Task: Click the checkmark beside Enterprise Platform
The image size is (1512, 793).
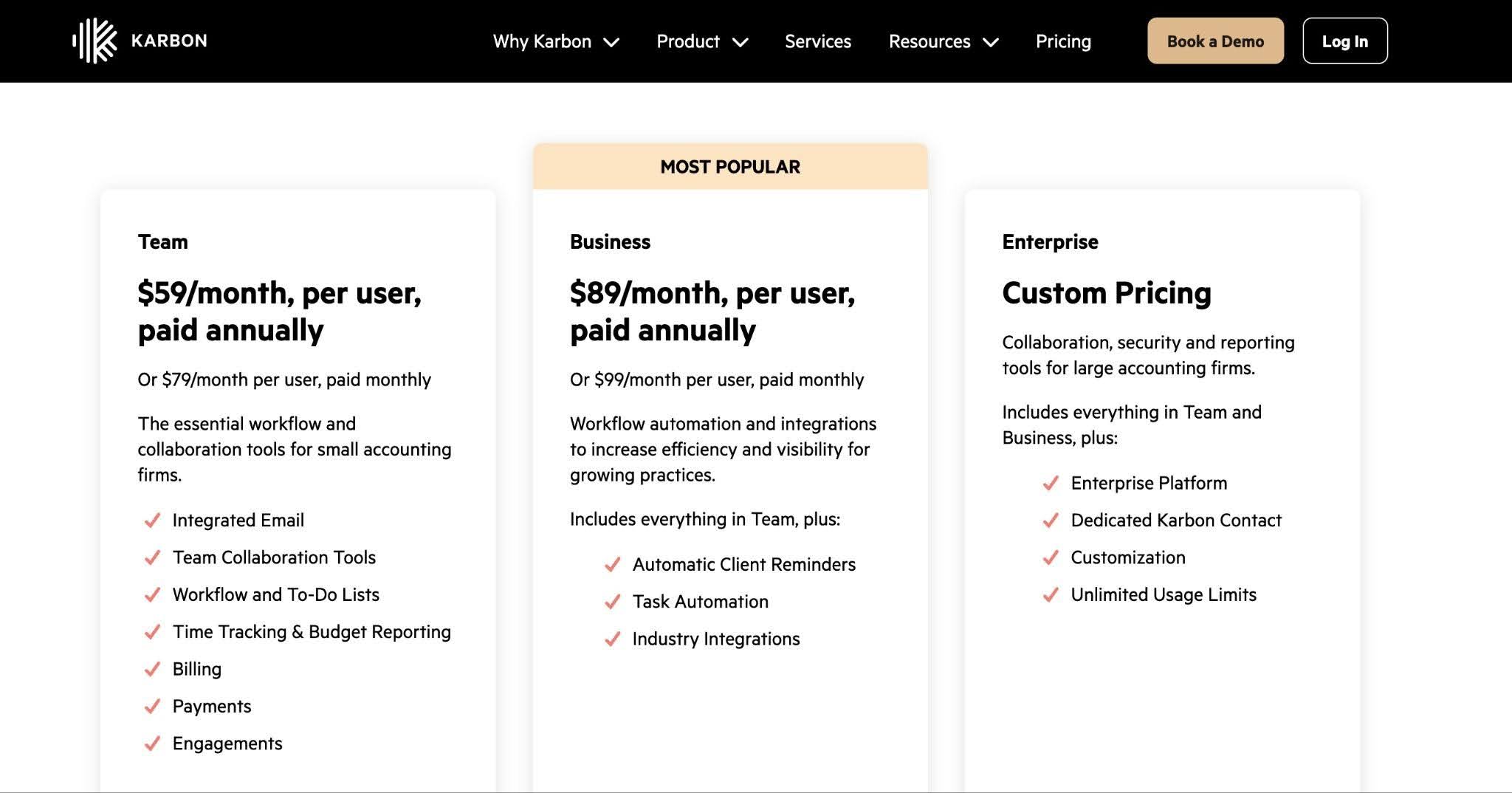Action: point(1051,483)
